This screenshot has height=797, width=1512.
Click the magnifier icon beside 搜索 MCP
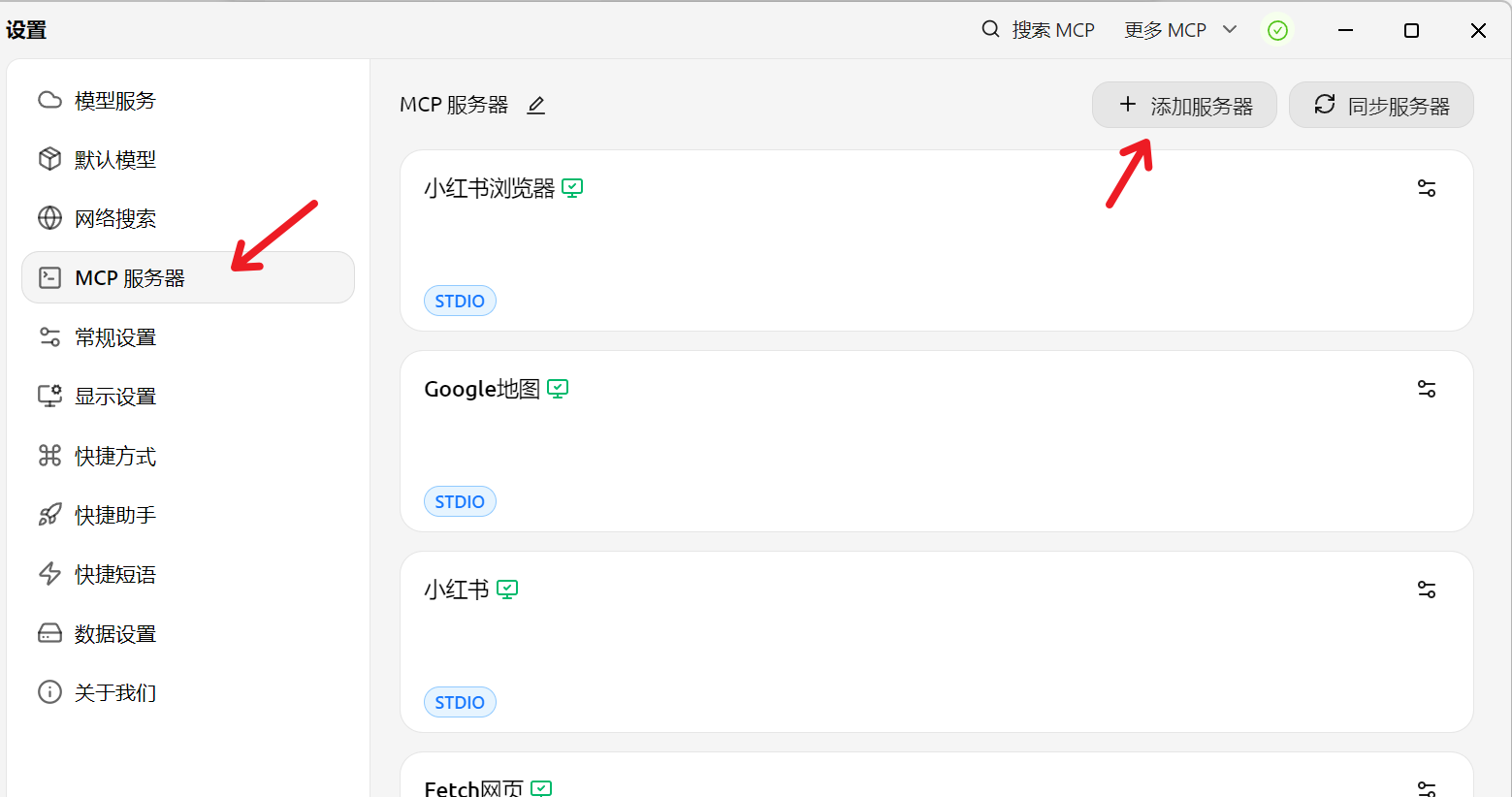[990, 29]
